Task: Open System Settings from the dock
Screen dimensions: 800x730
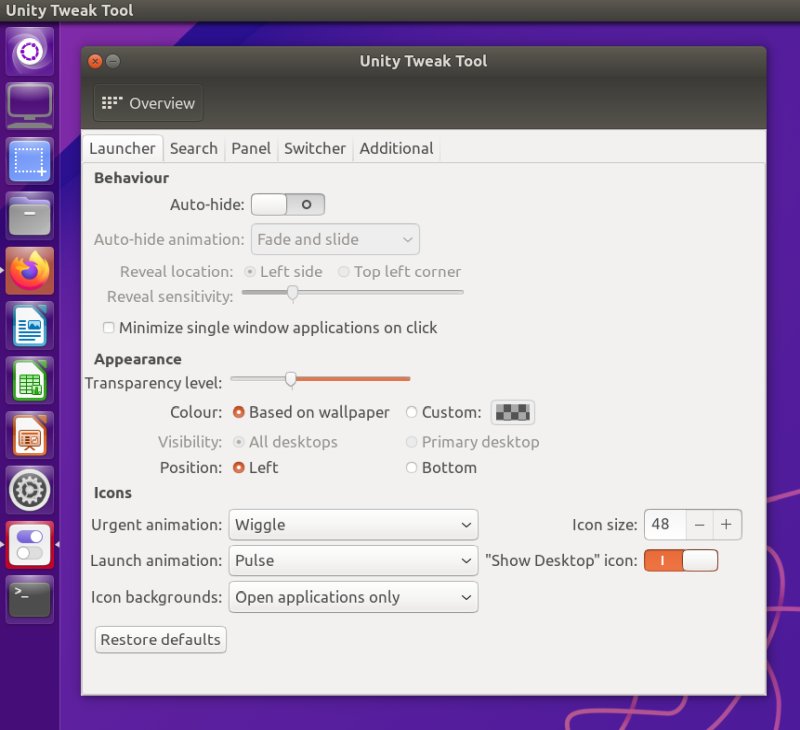Action: pyautogui.click(x=30, y=490)
